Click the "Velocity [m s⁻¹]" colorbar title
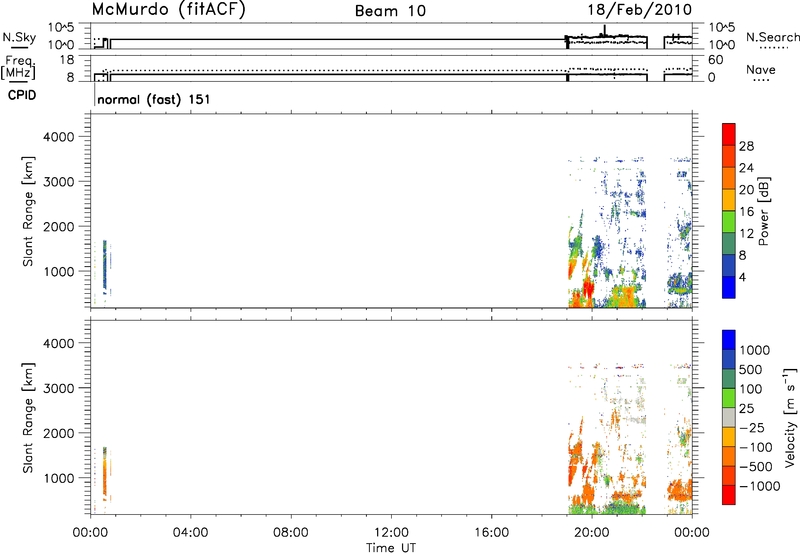The height and width of the screenshot is (554, 800). coord(790,417)
